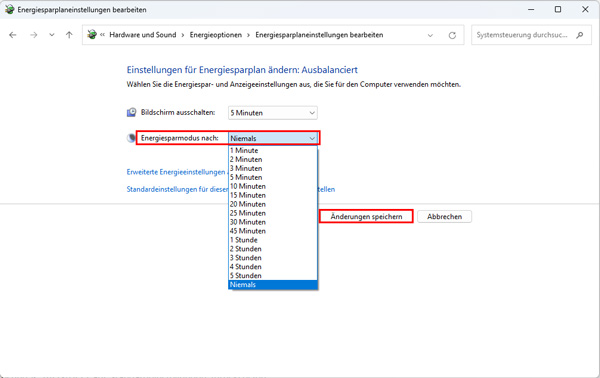Refresh the Systemsteuerung view
600x378 pixels.
click(x=452, y=35)
